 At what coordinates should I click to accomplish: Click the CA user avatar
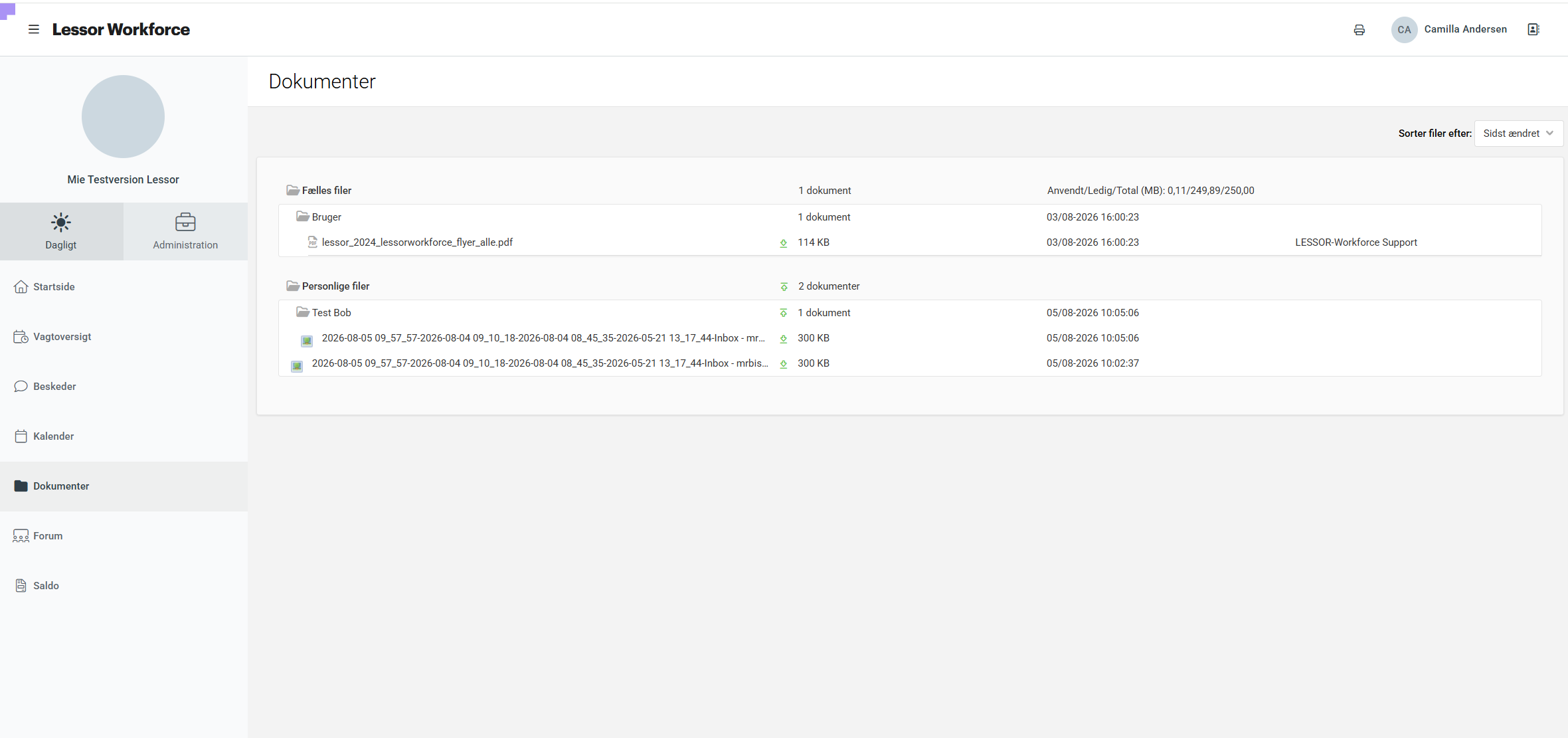click(x=1404, y=30)
